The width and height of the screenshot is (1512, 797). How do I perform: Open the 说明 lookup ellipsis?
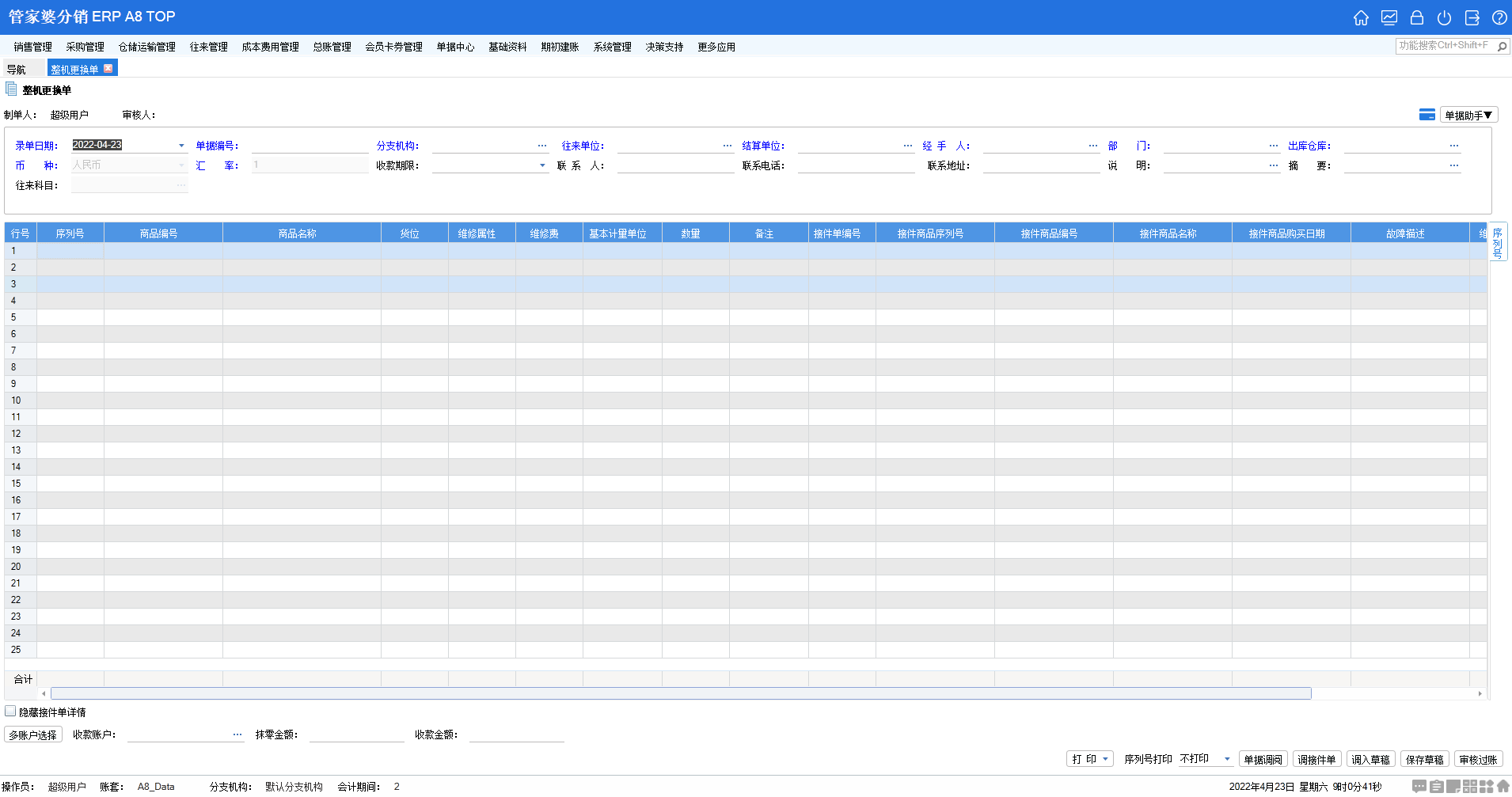coord(1274,165)
